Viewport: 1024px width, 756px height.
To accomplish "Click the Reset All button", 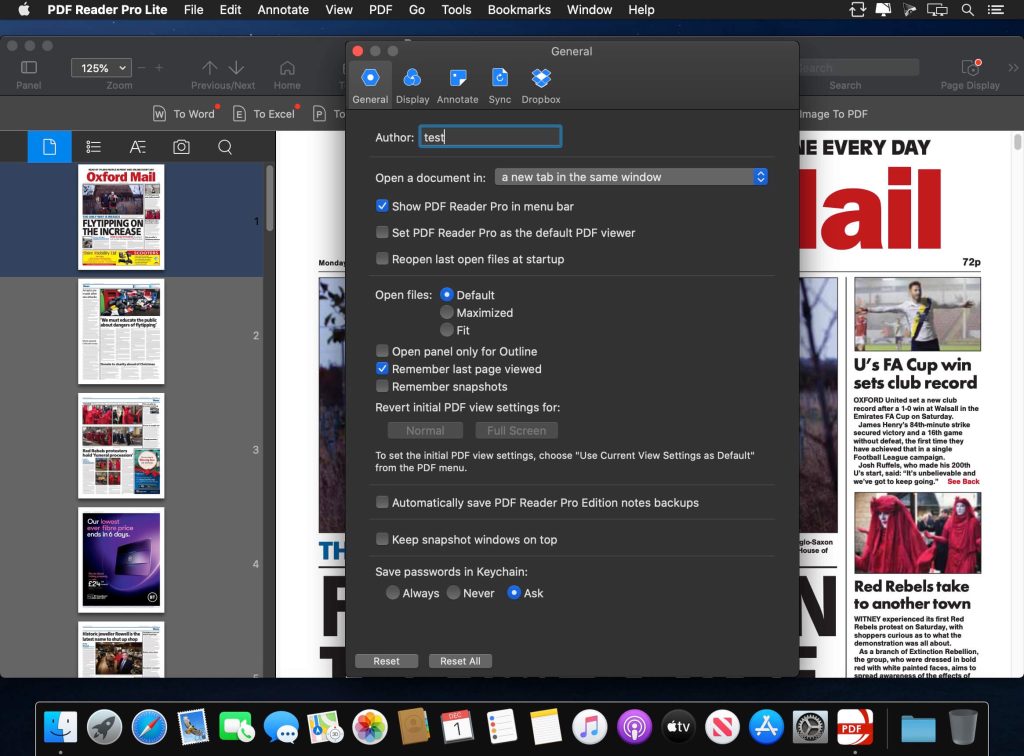I will pyautogui.click(x=460, y=660).
